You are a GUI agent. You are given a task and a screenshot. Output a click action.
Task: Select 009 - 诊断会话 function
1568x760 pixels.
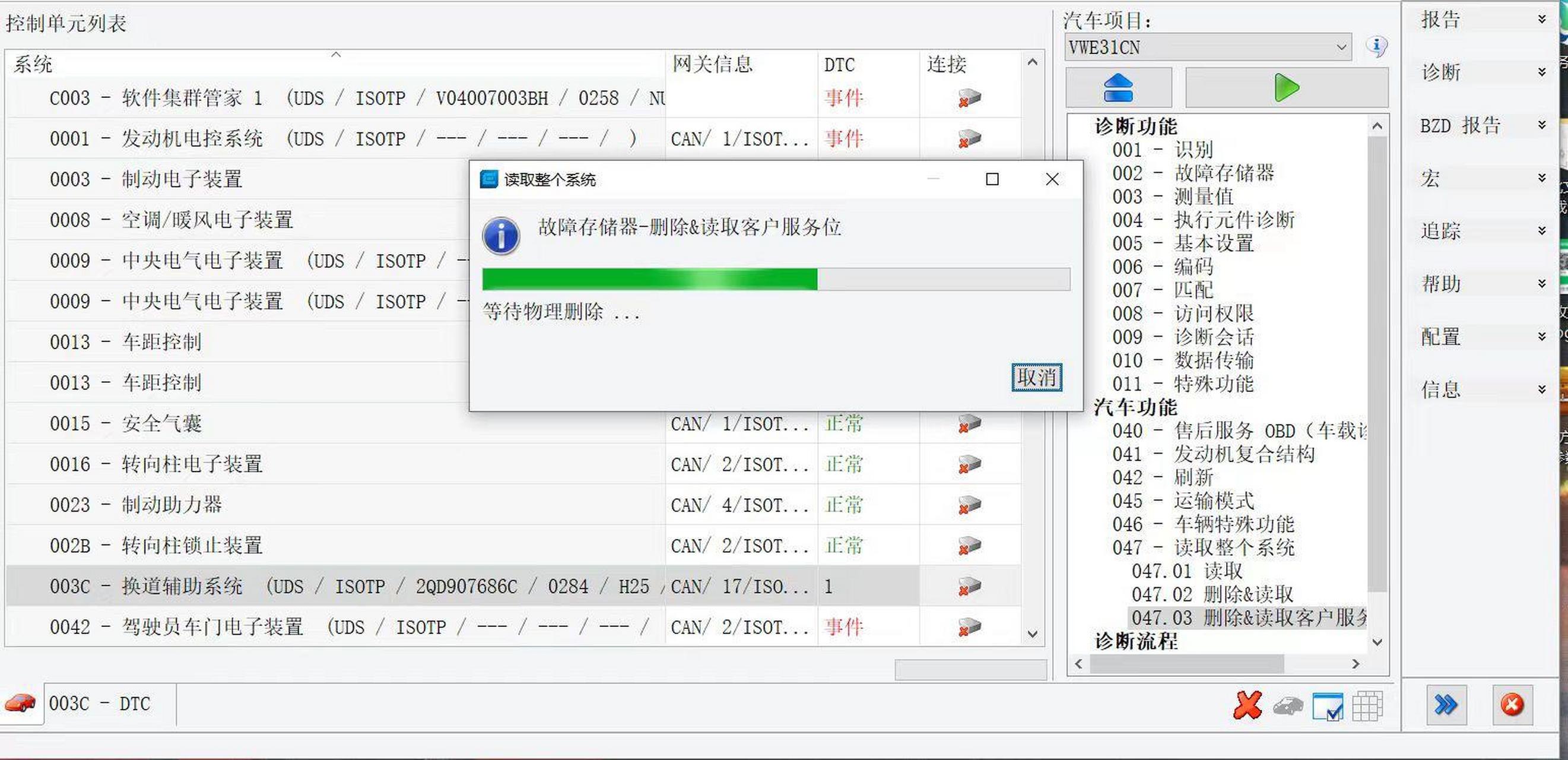[1183, 337]
